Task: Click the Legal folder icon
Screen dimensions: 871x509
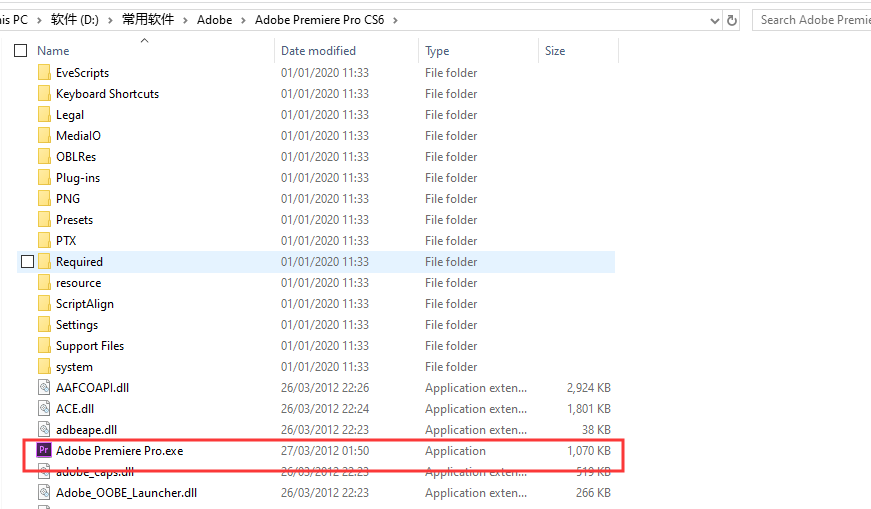Action: click(x=44, y=114)
